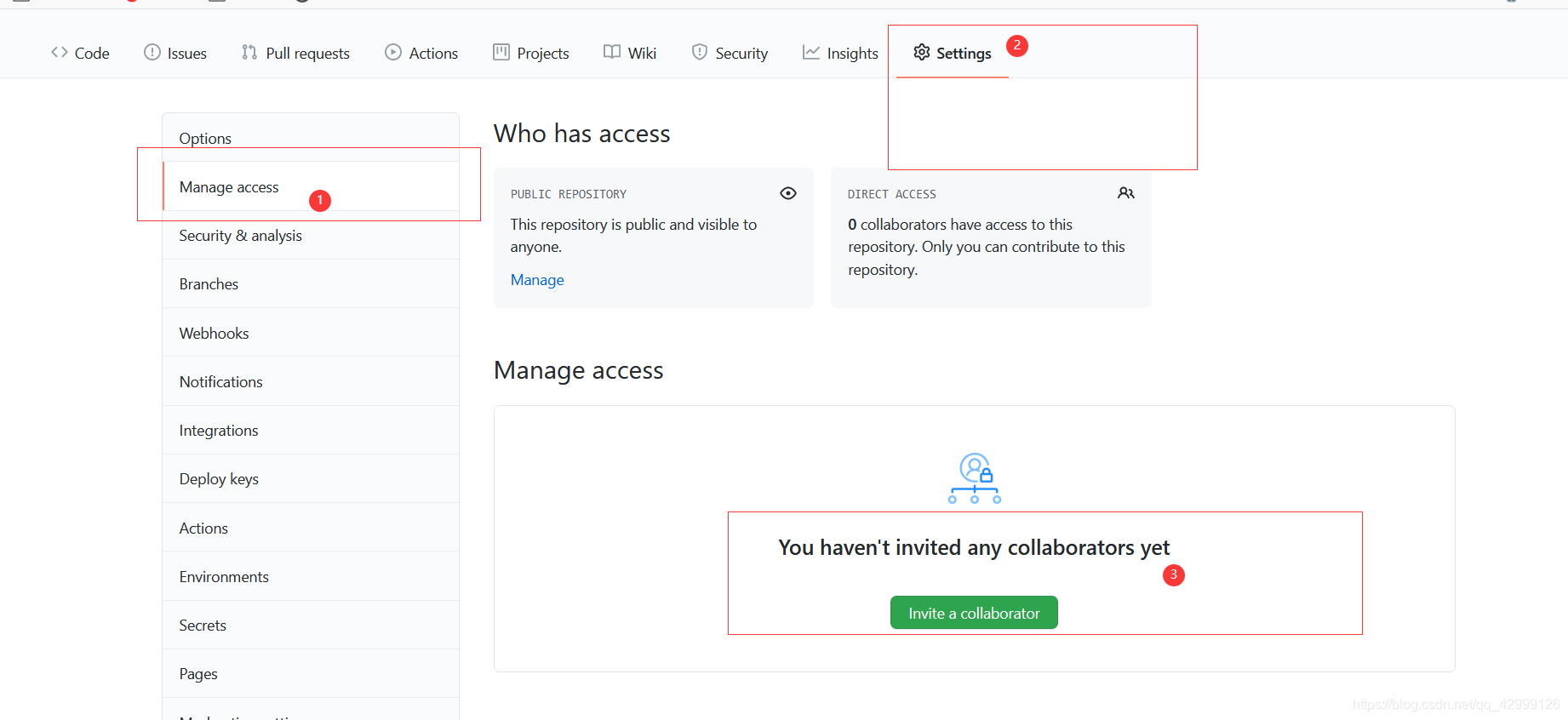Click the Who has access heading
Image resolution: width=1568 pixels, height=720 pixels.
(x=582, y=134)
